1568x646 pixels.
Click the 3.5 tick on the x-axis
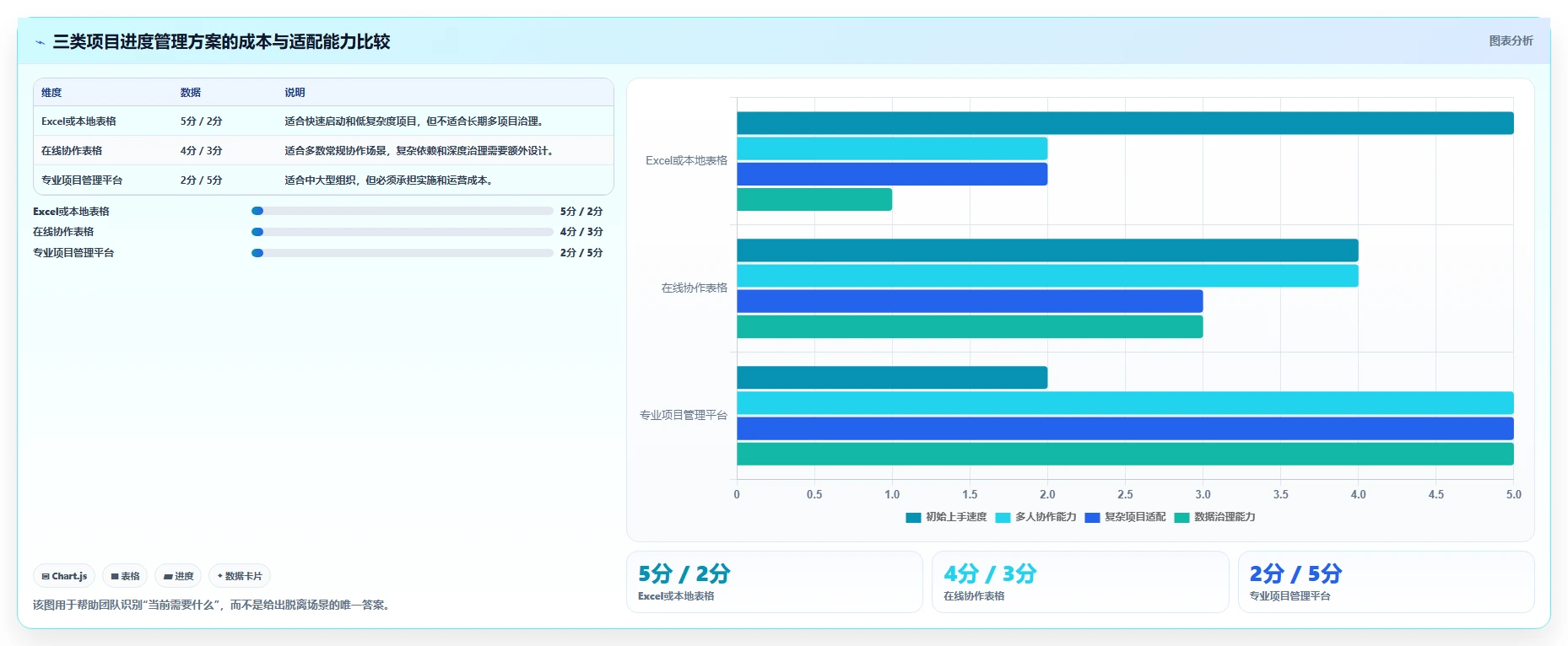click(x=1280, y=494)
